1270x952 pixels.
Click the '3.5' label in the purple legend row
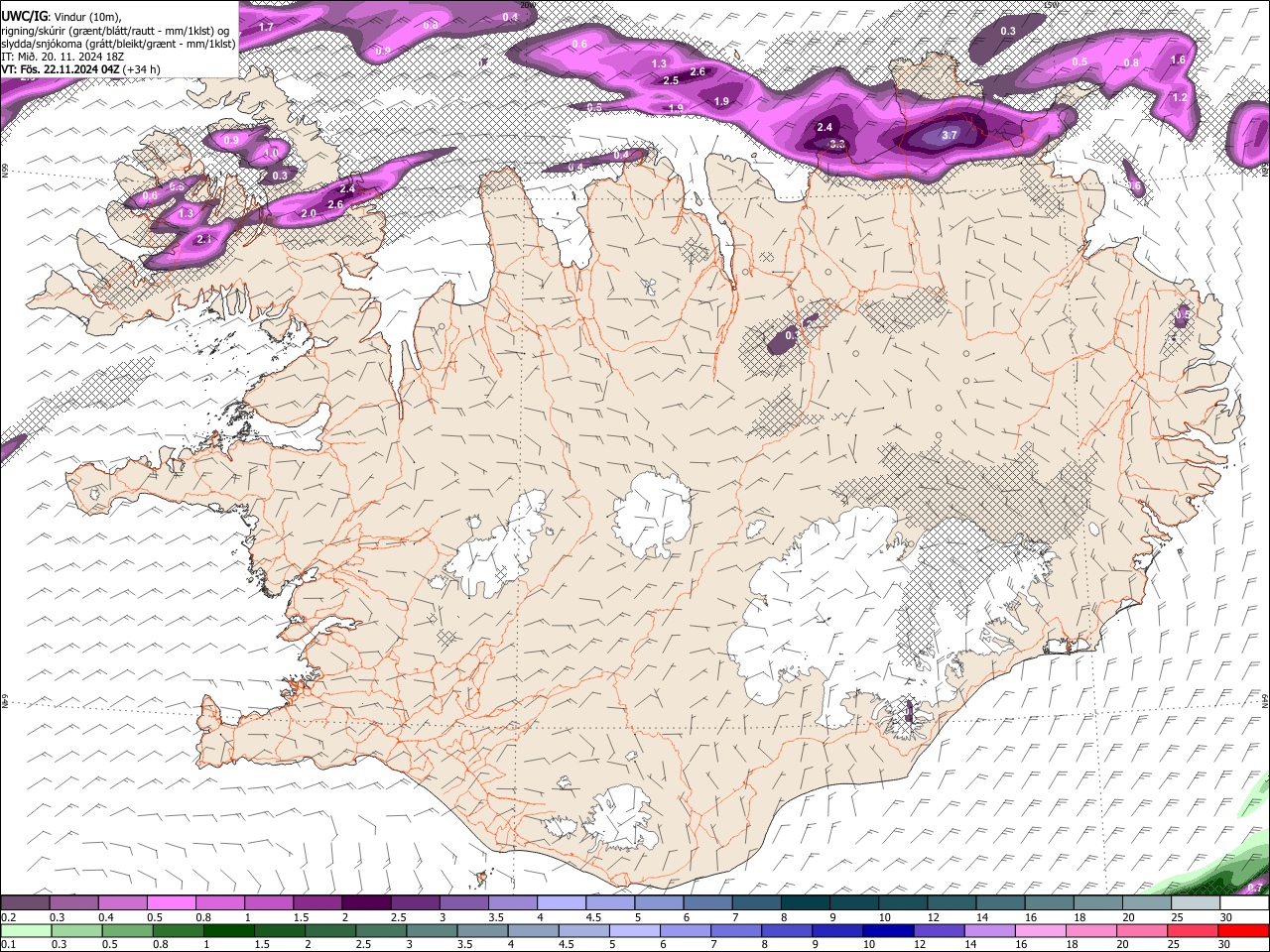(x=495, y=917)
